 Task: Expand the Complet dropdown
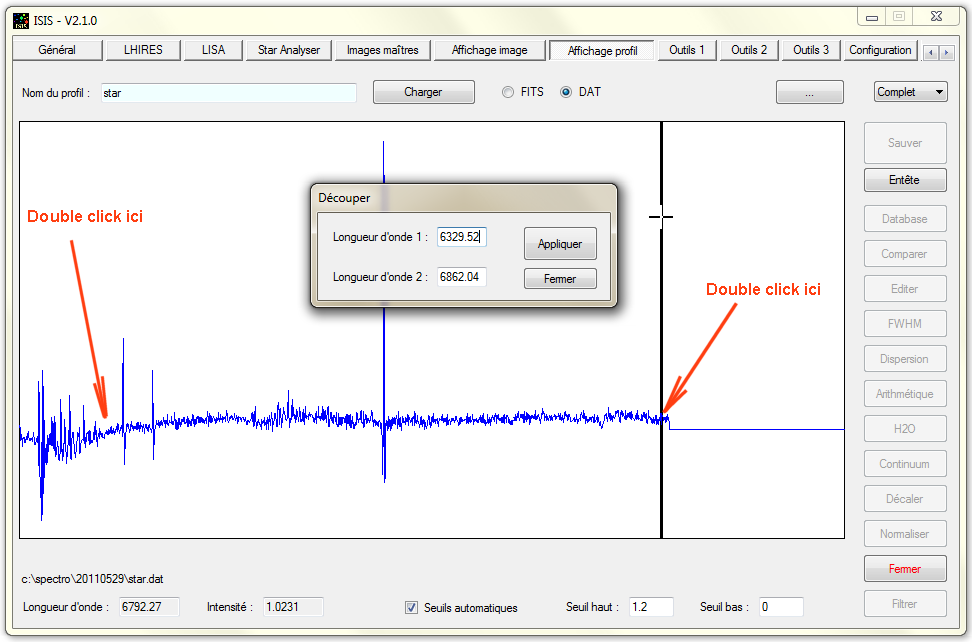pyautogui.click(x=910, y=92)
